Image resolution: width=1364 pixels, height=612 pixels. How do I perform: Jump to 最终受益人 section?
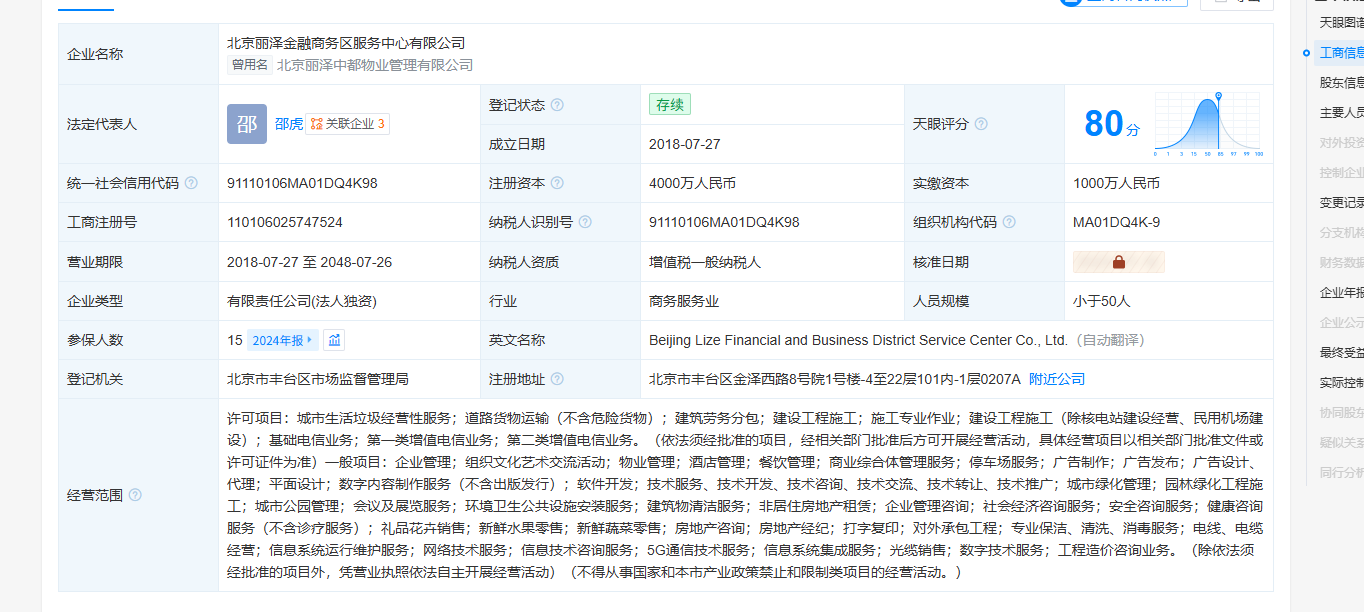1341,352
